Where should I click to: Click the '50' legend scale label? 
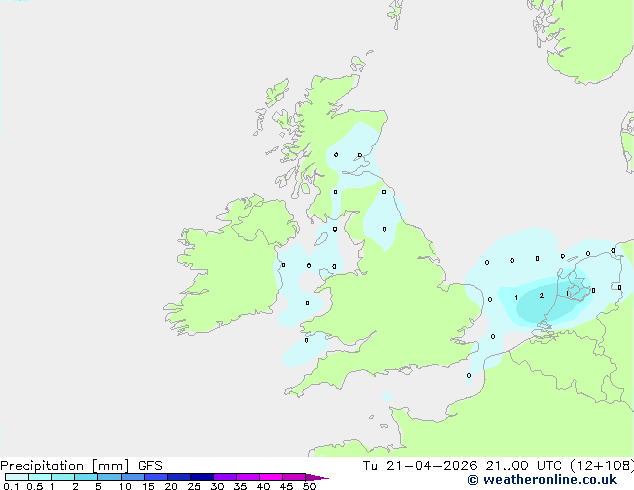click(x=310, y=486)
